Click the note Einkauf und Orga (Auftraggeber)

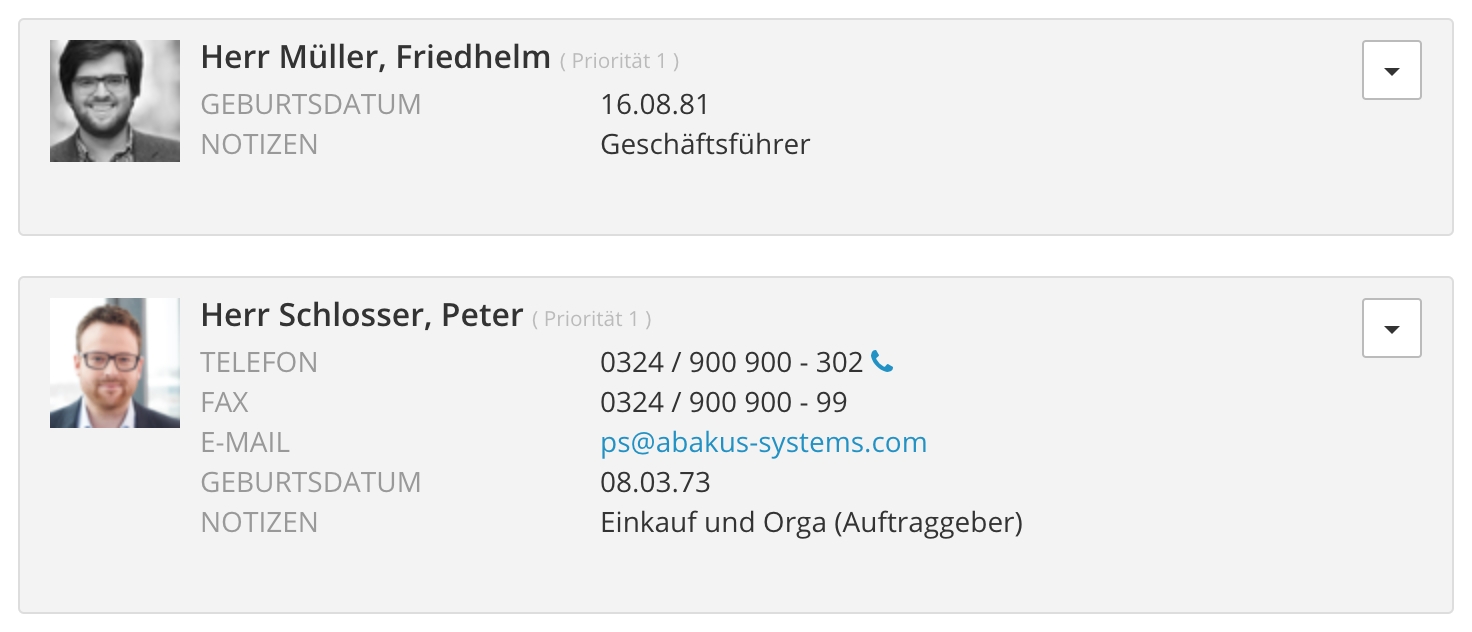tap(811, 522)
